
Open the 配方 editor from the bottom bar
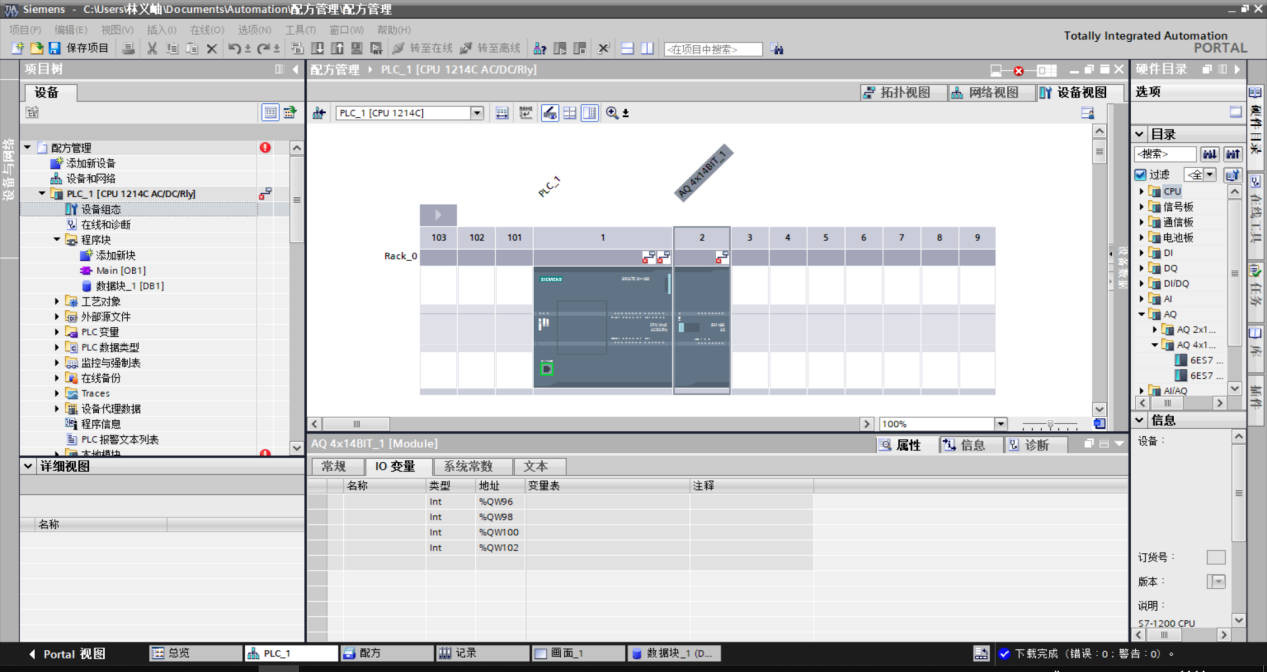coord(385,653)
